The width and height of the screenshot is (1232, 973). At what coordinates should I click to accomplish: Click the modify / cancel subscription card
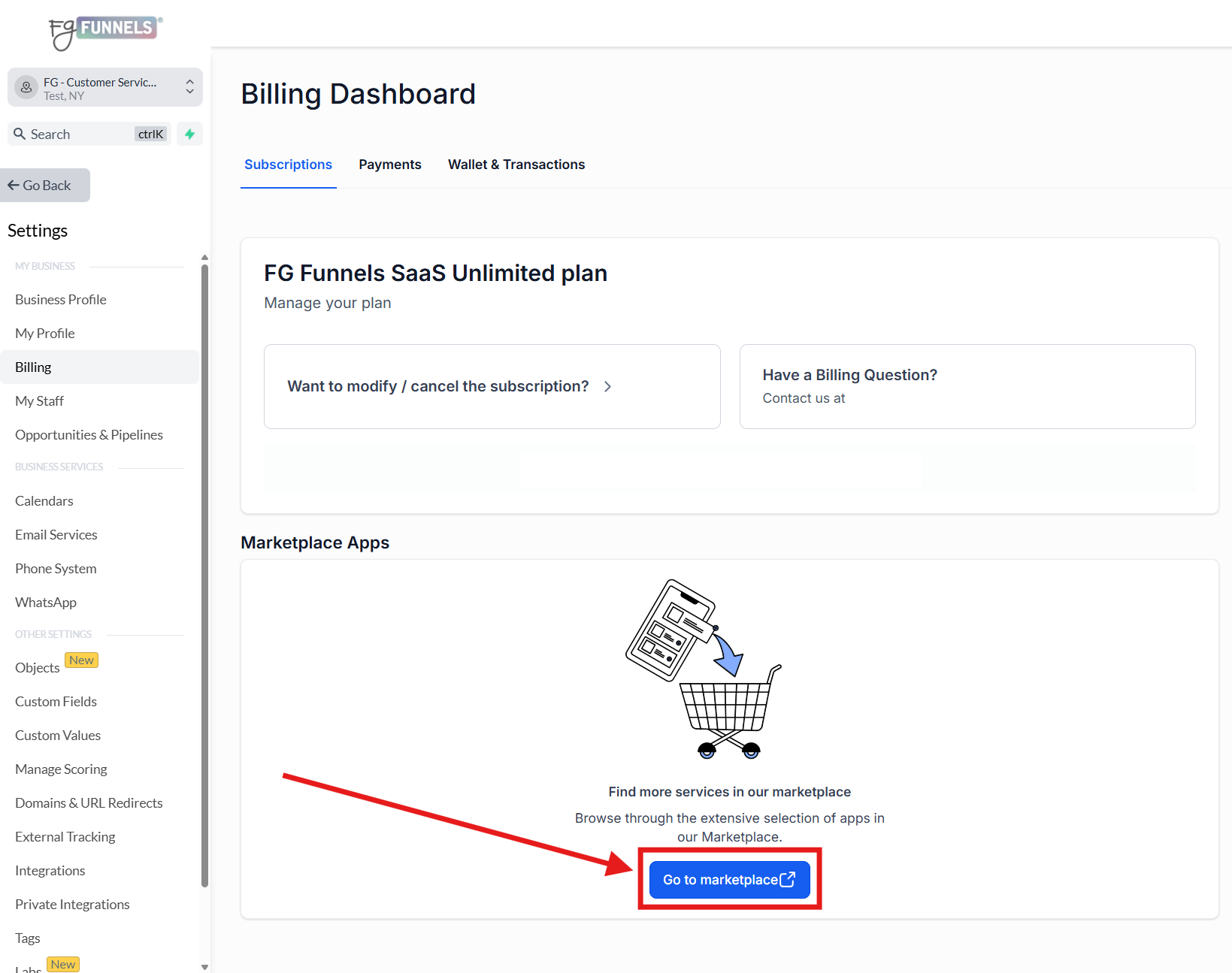[492, 386]
